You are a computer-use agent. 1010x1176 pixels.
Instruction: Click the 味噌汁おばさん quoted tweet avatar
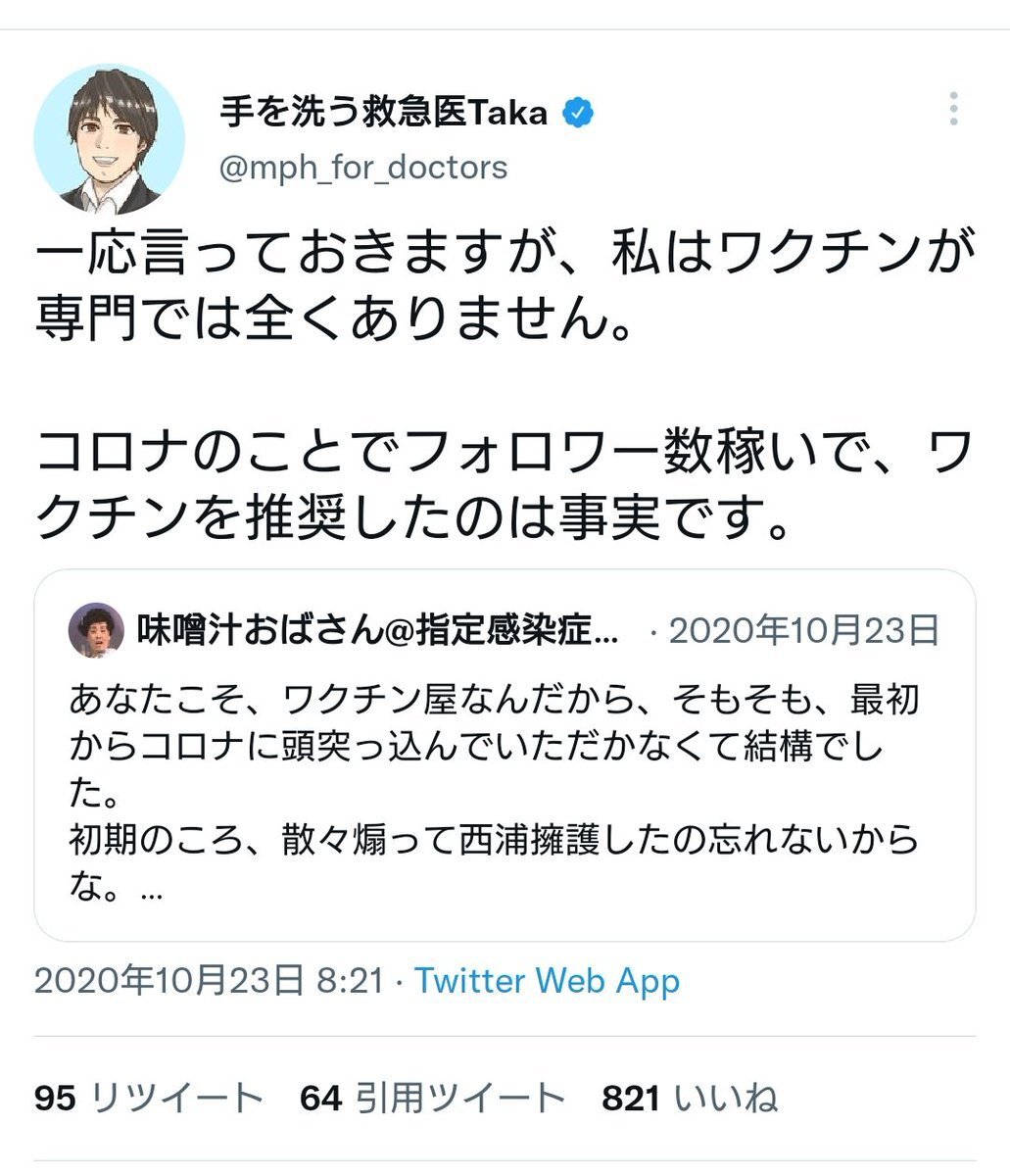[x=97, y=630]
